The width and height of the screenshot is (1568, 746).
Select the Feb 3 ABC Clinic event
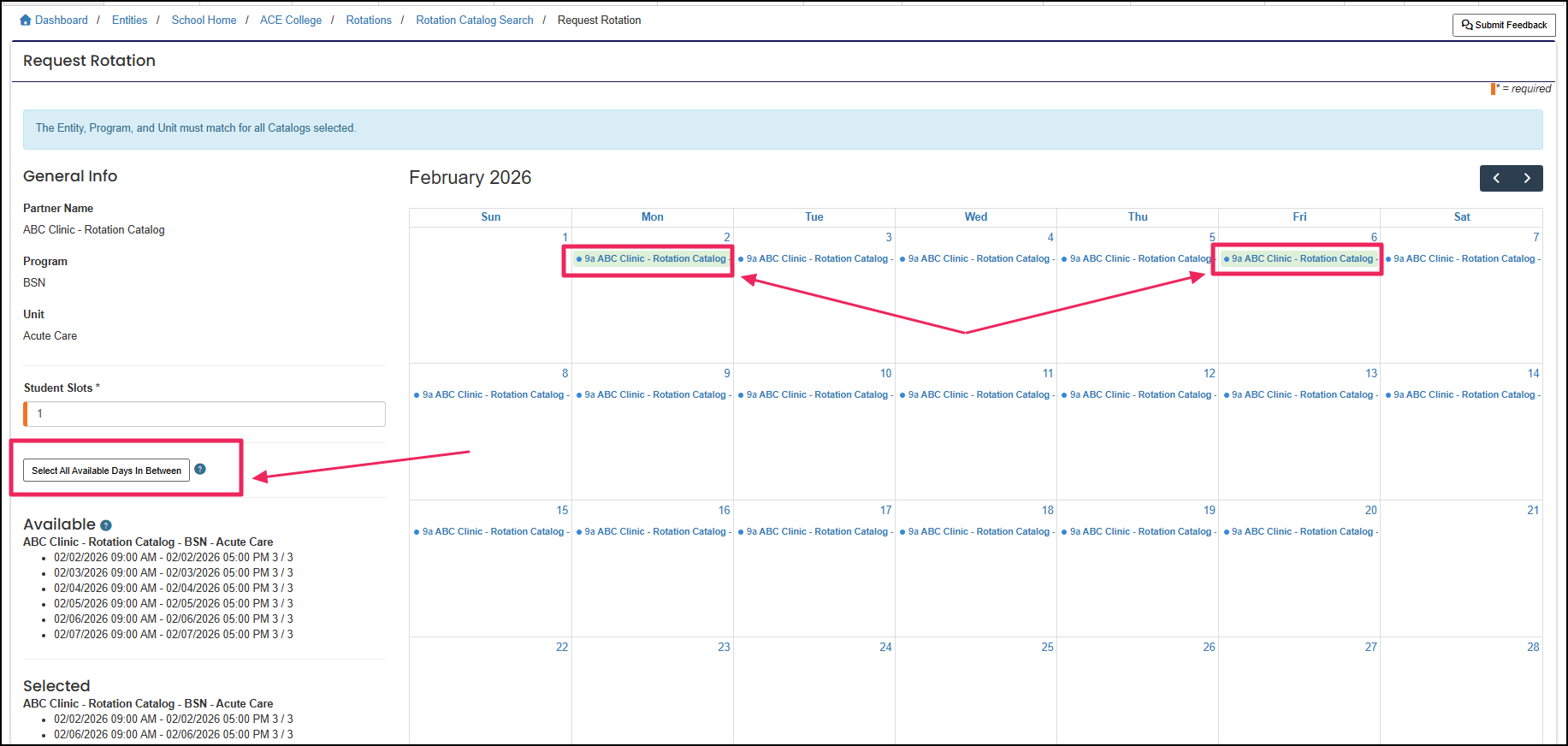814,258
